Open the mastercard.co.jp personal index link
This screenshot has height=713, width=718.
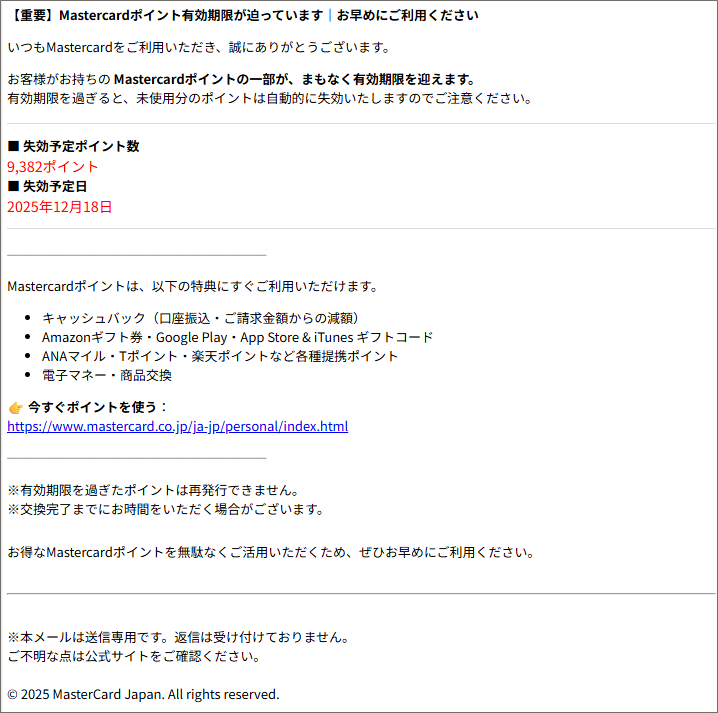point(177,426)
